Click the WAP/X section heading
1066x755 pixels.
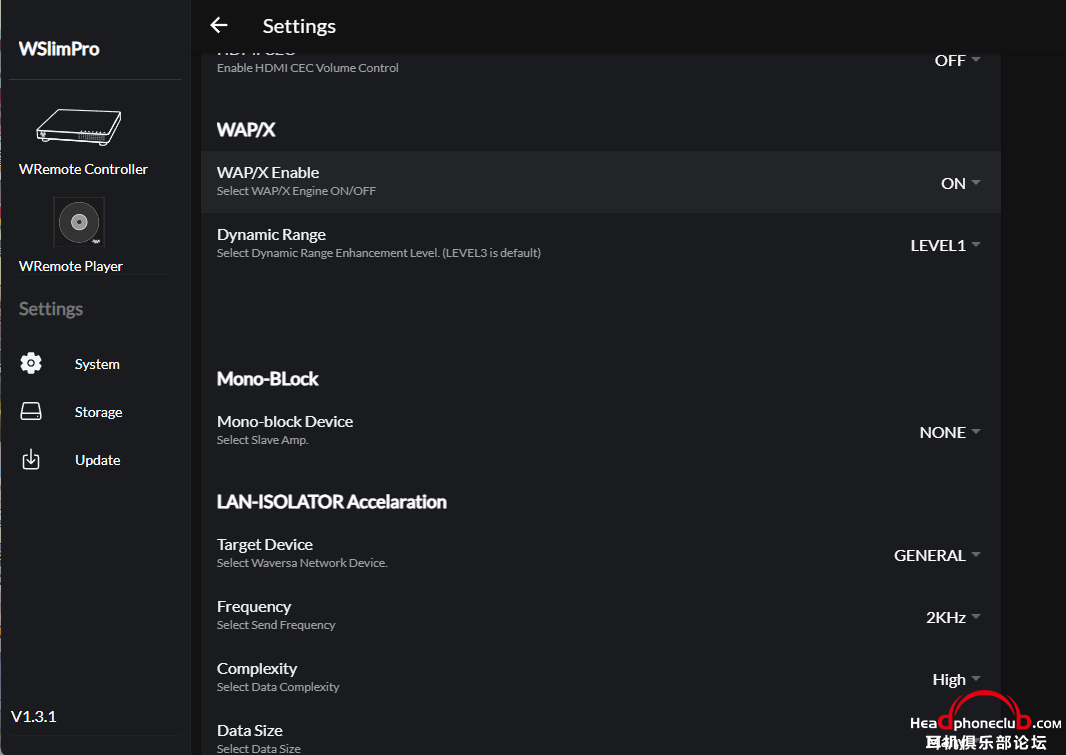tap(246, 130)
